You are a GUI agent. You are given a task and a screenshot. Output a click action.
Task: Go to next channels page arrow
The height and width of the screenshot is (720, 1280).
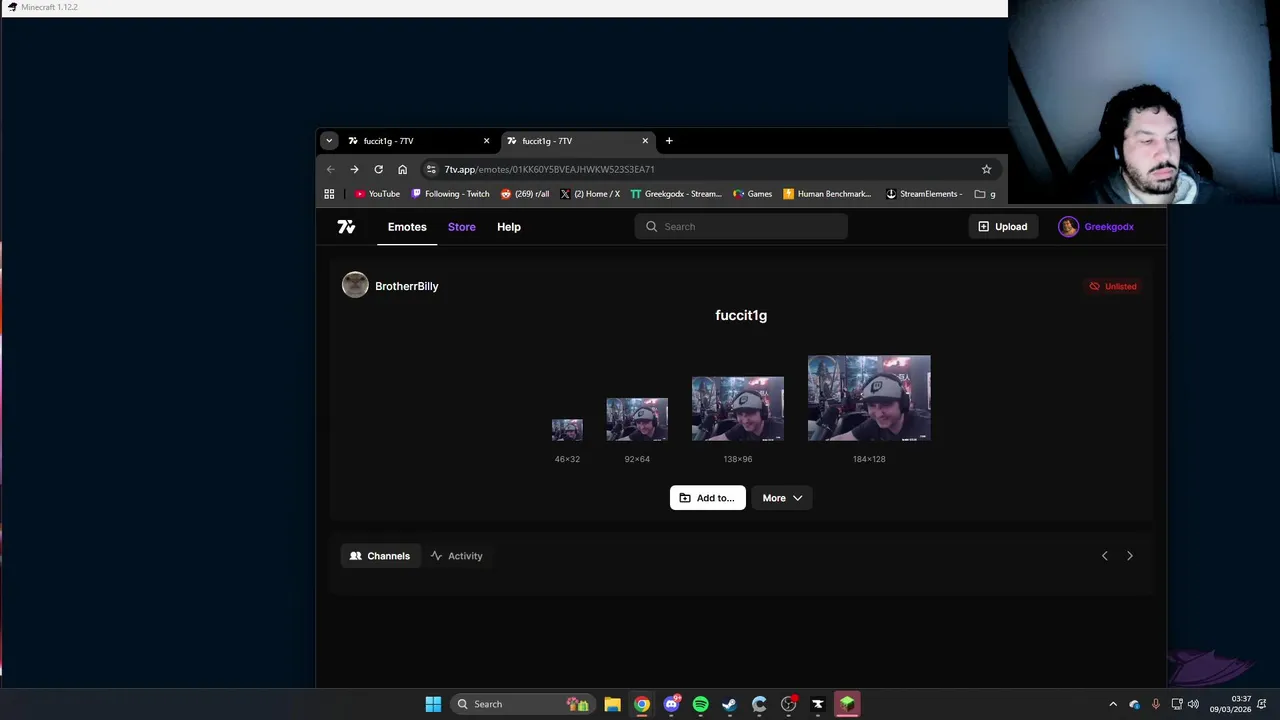point(1130,556)
